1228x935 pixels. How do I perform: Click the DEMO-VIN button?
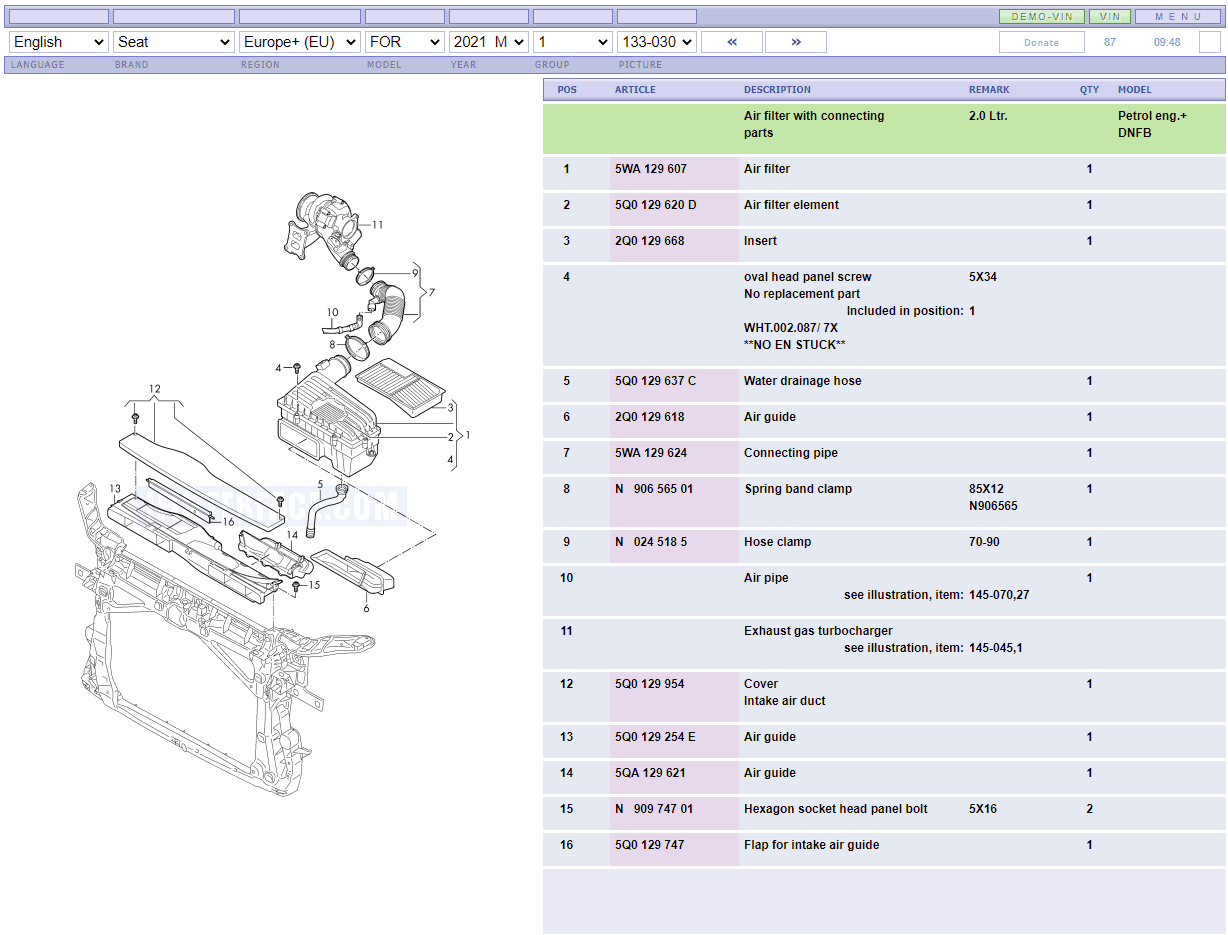(x=1042, y=17)
